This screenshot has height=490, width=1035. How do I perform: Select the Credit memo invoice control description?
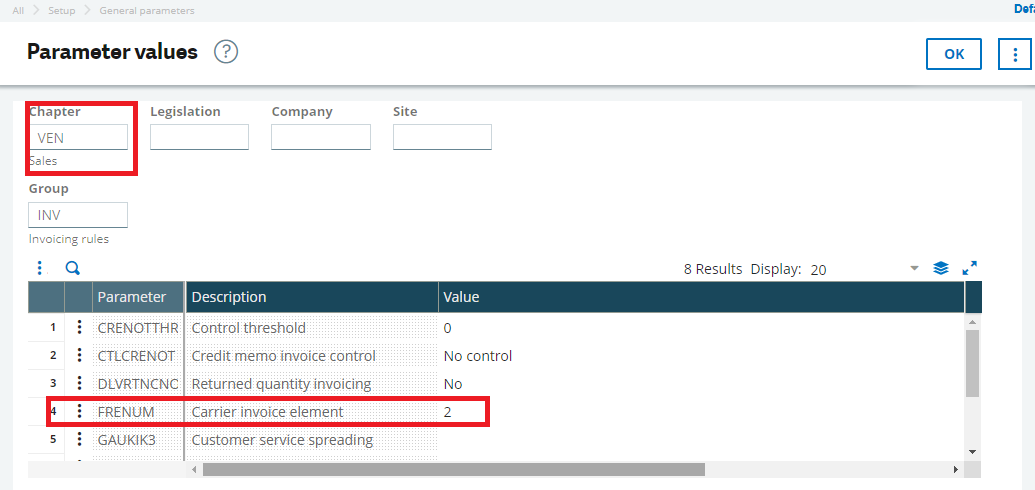pyautogui.click(x=312, y=355)
